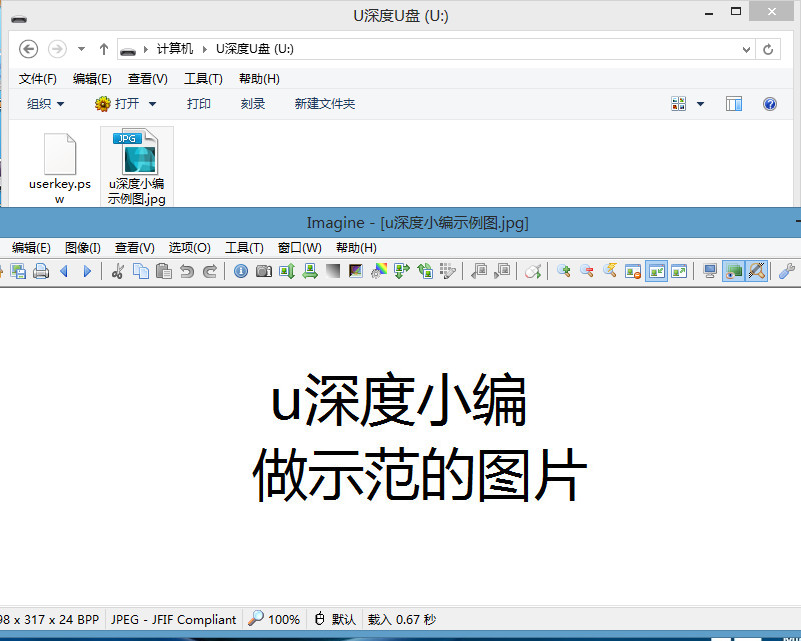Click the flip vertical icon
Screen dimensions: 801x641
tap(287, 271)
